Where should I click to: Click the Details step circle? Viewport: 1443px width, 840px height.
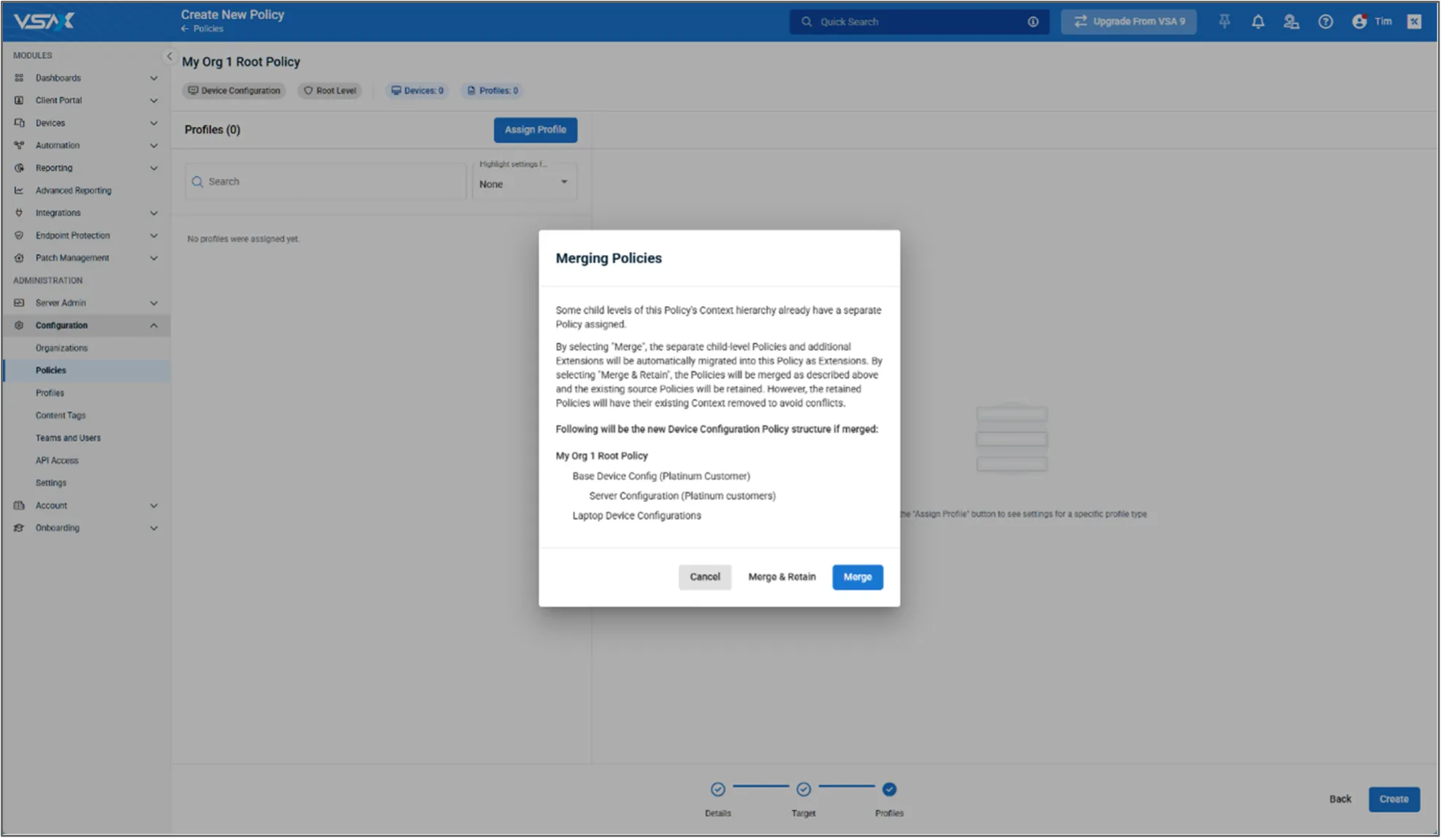[x=717, y=789]
